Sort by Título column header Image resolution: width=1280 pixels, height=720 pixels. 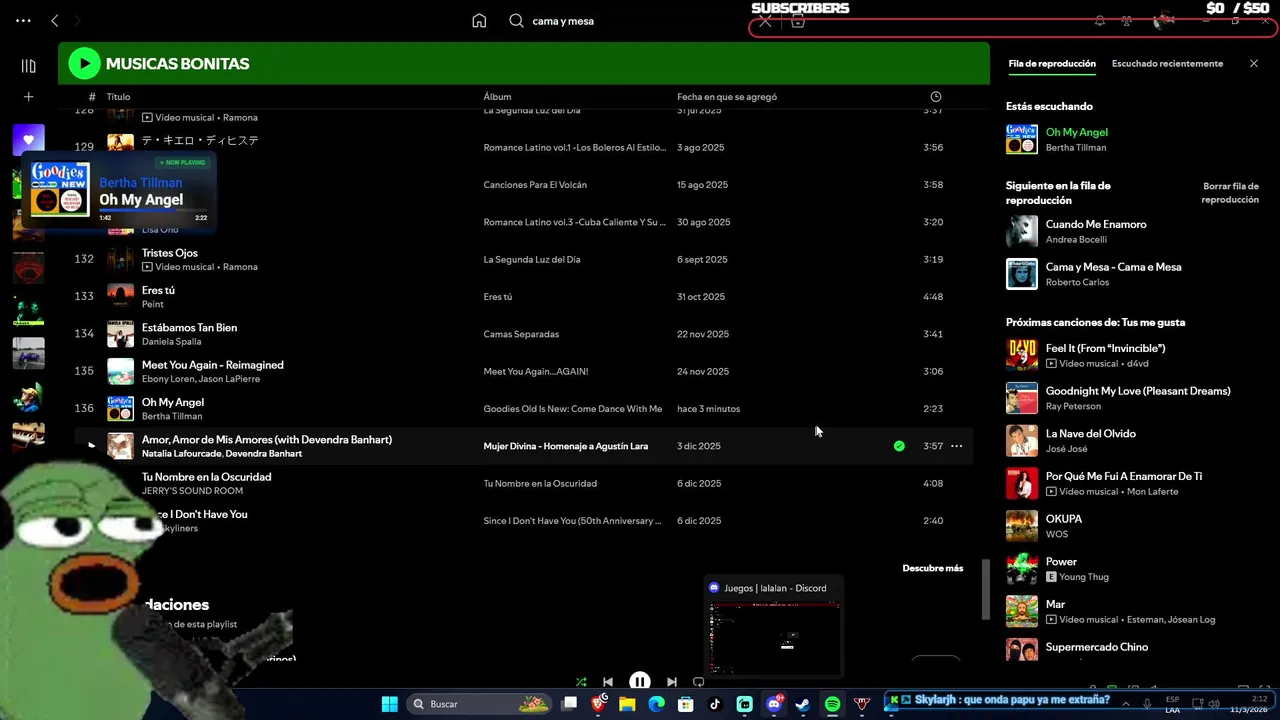118,97
